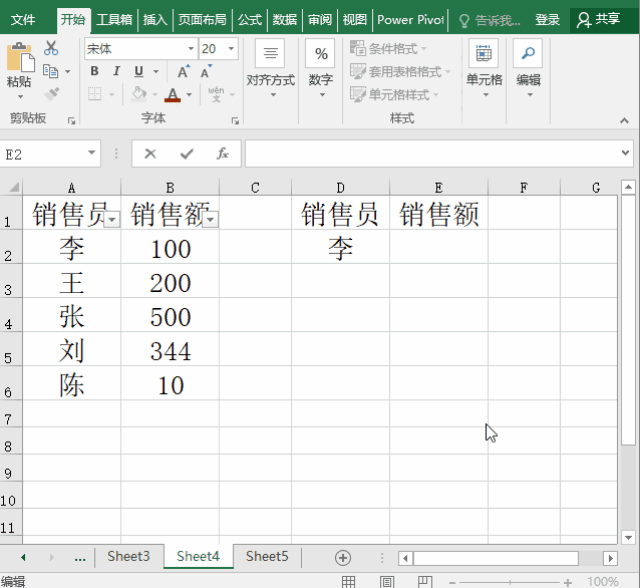Click the Paste clipboard icon
640x588 pixels.
20,57
